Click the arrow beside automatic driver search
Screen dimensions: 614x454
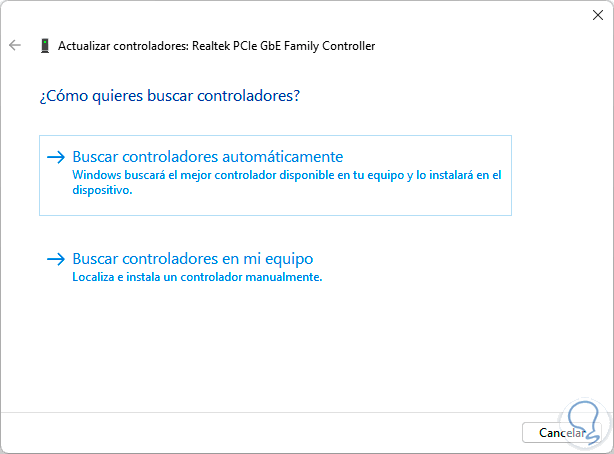point(56,157)
